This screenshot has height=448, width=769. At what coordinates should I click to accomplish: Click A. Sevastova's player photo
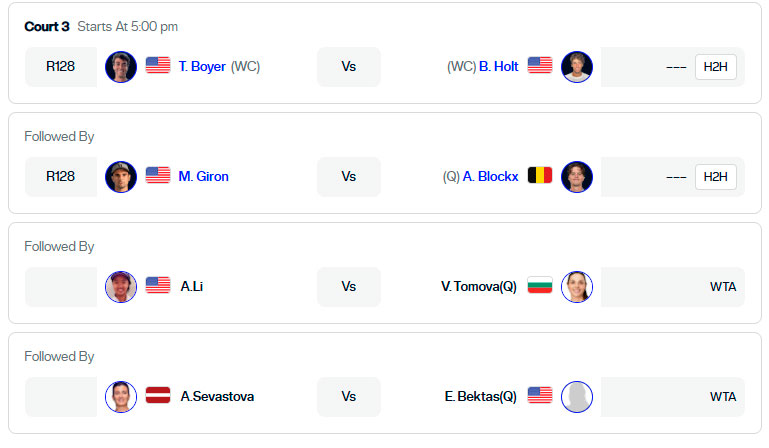121,396
